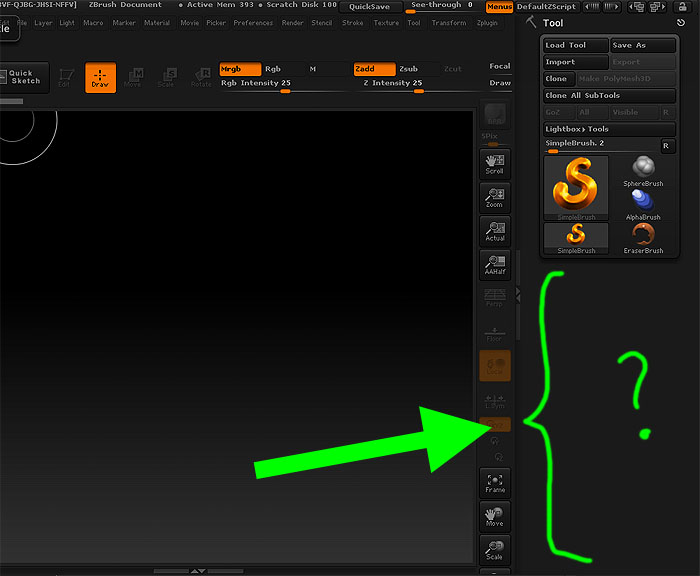Toggle Zadd mode

(374, 69)
